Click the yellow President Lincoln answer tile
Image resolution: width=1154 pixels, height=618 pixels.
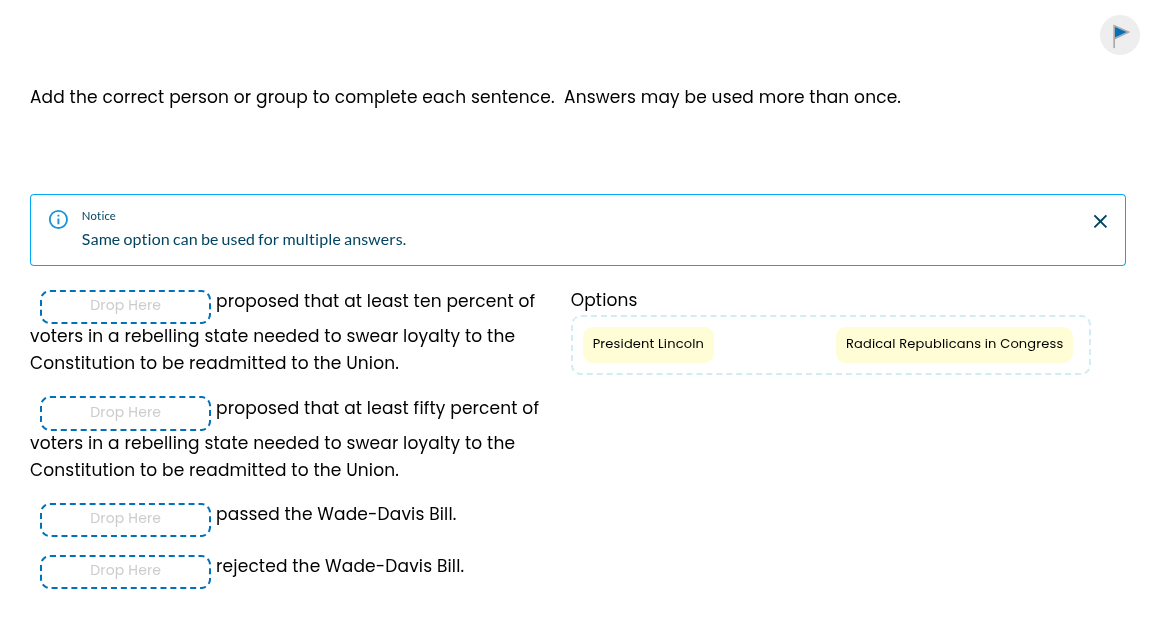tap(648, 344)
